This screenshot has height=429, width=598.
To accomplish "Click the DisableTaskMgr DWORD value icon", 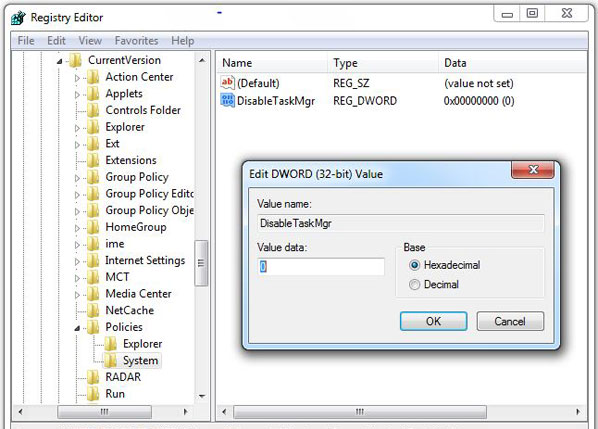I will click(228, 101).
